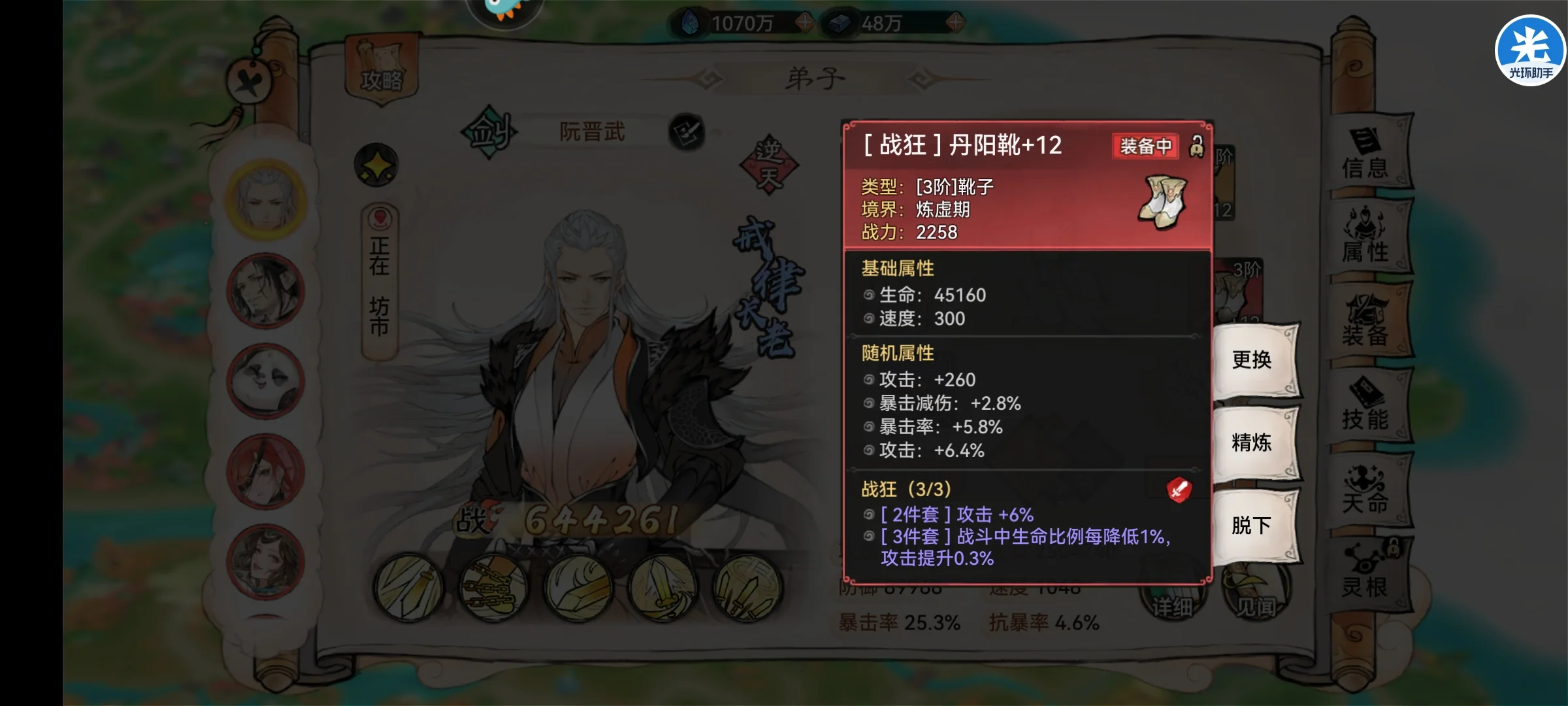Add spirit stones with the plus icon
1568x706 pixels.
(804, 23)
